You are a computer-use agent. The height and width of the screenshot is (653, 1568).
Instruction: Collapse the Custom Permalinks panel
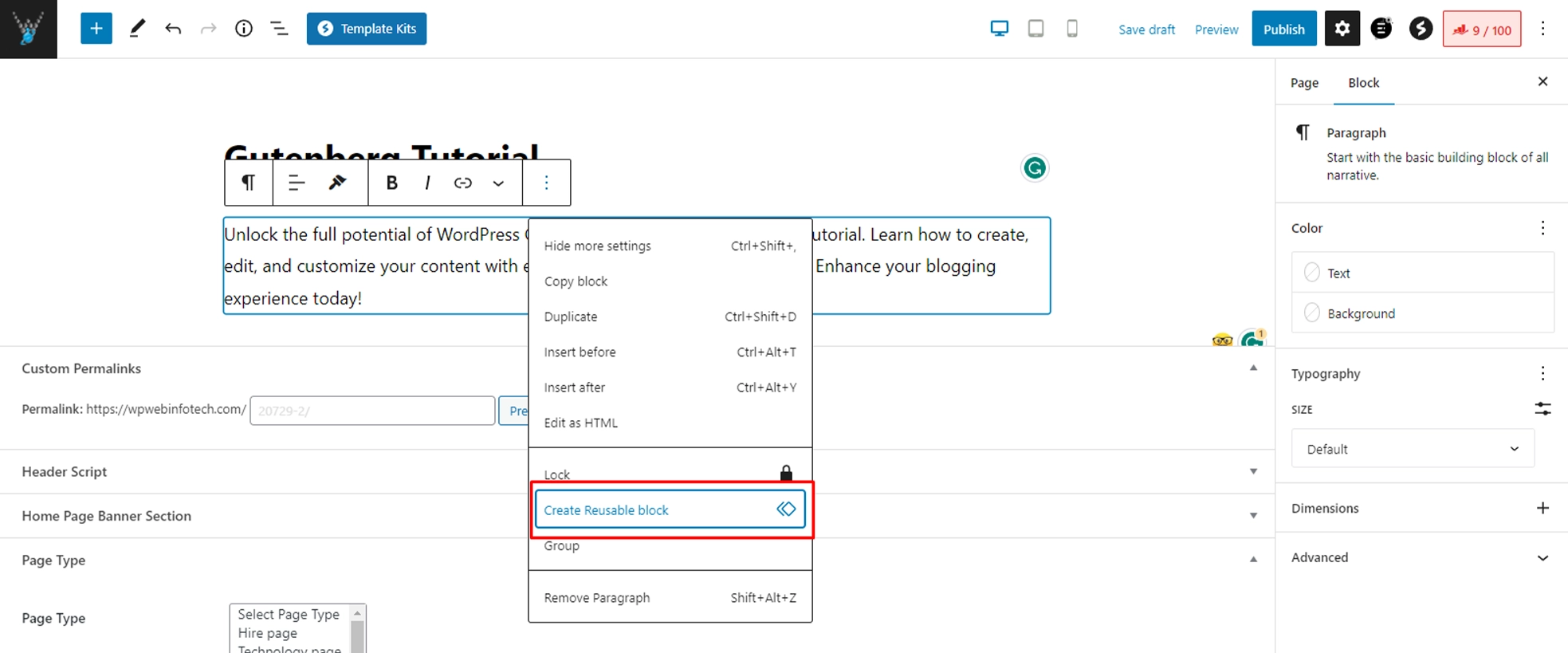[x=1253, y=368]
